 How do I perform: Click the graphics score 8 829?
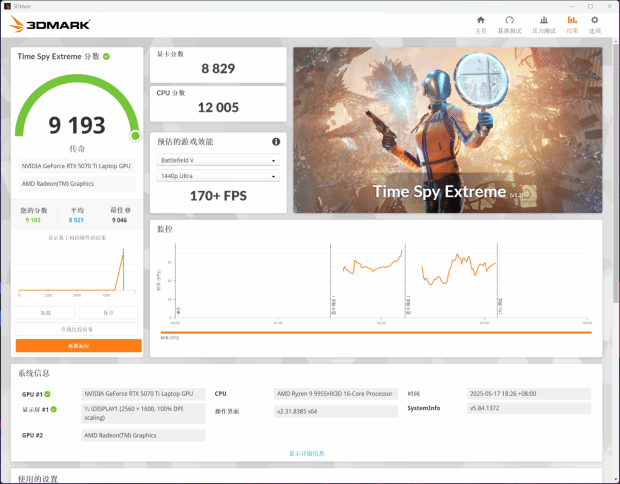[x=218, y=68]
